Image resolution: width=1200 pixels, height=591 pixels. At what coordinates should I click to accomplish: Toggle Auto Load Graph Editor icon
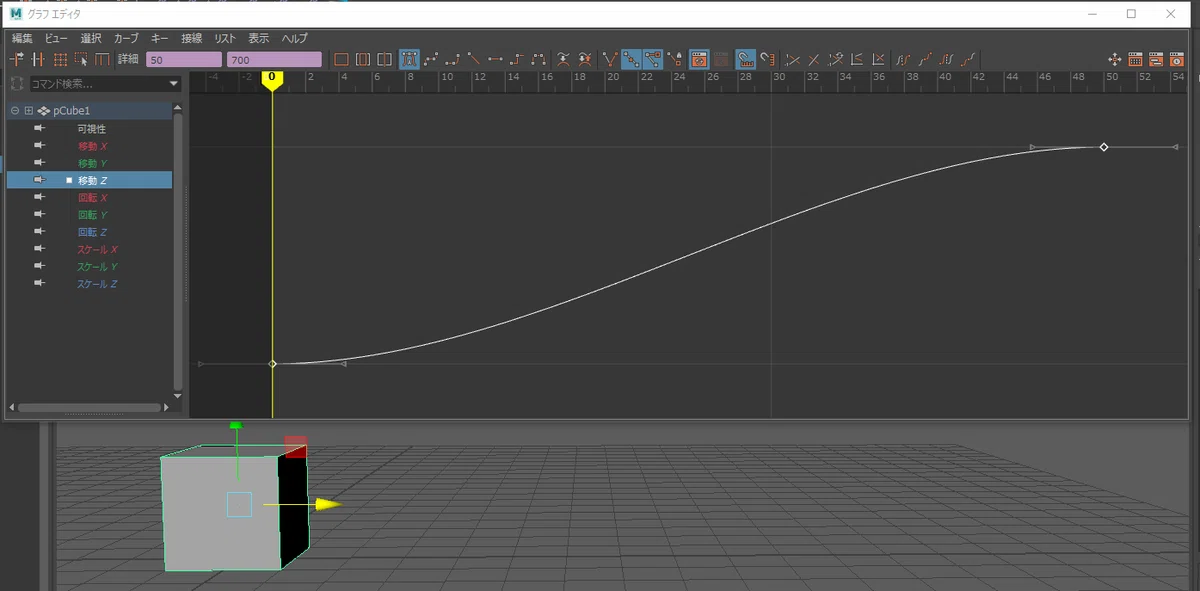point(699,59)
